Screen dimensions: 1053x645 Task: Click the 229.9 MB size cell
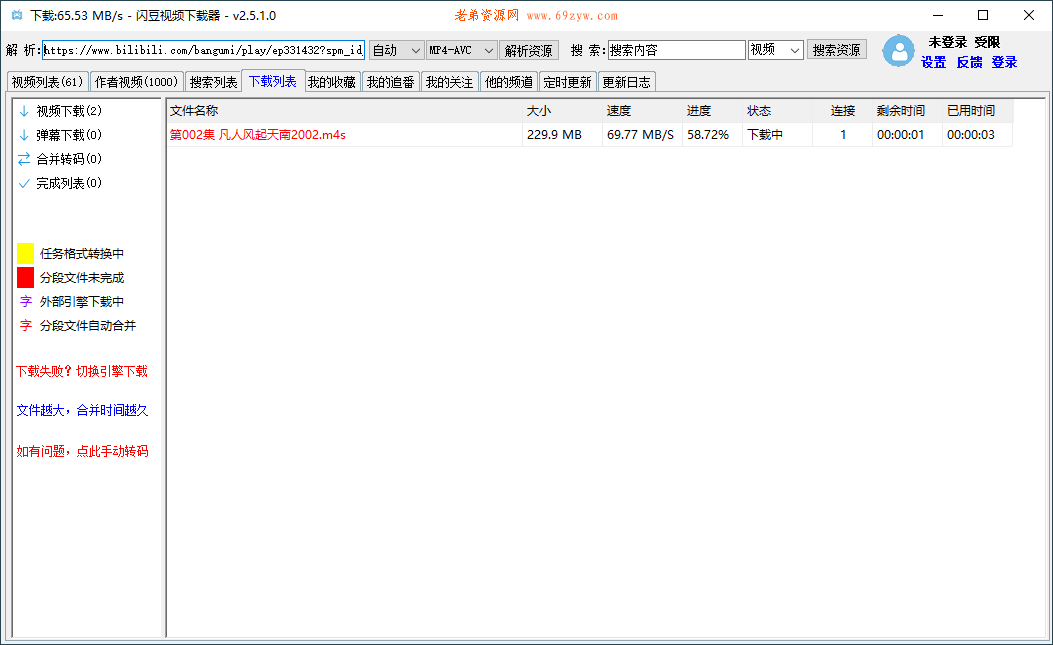(x=563, y=135)
